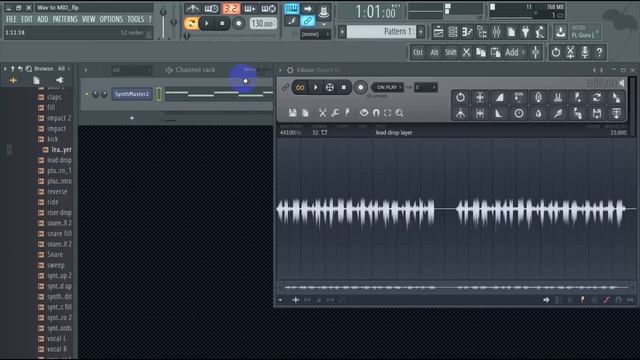
Task: Click the undo history icon in toolbar
Action: click(556, 52)
